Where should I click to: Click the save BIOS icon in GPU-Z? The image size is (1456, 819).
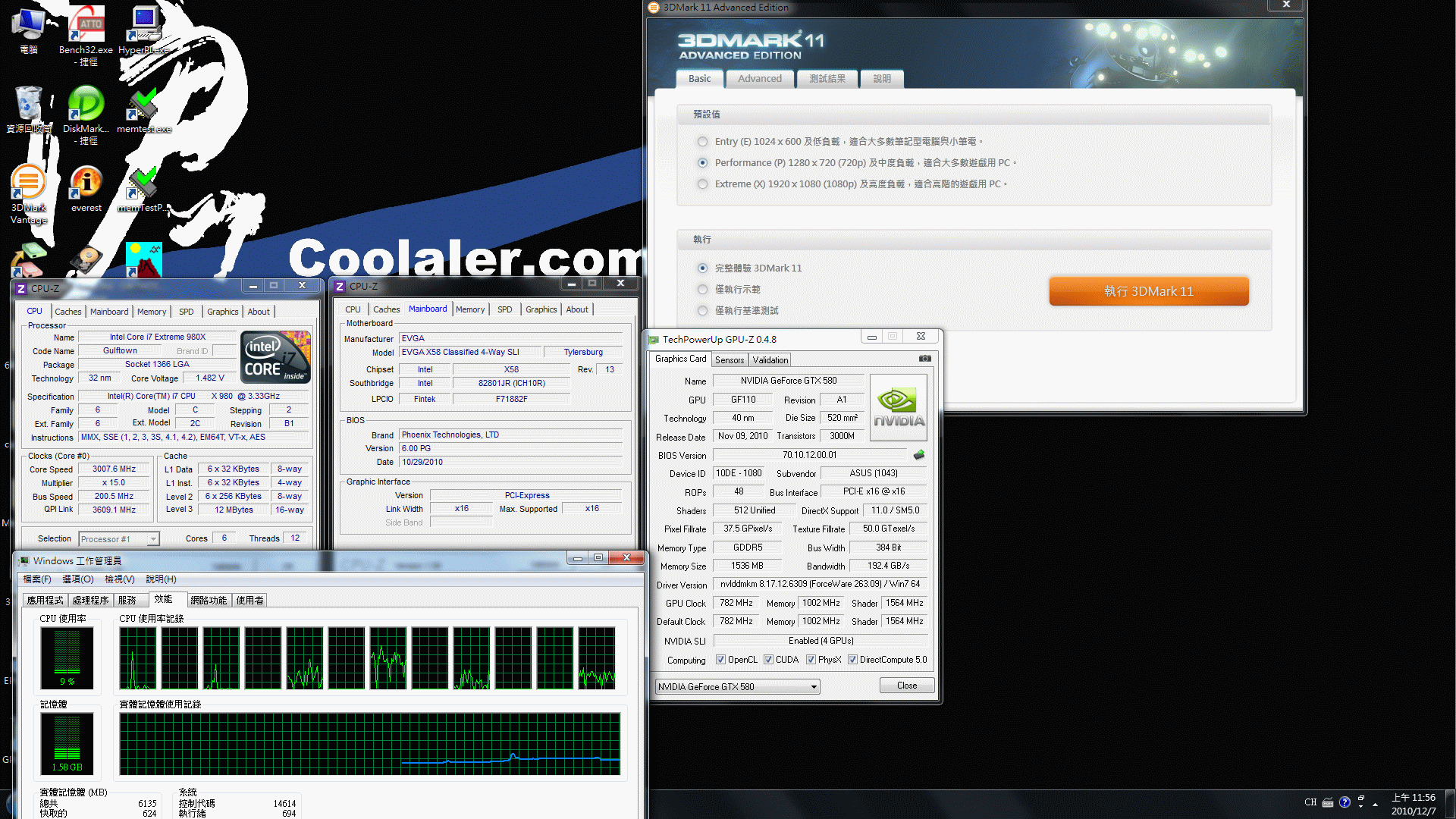point(919,455)
